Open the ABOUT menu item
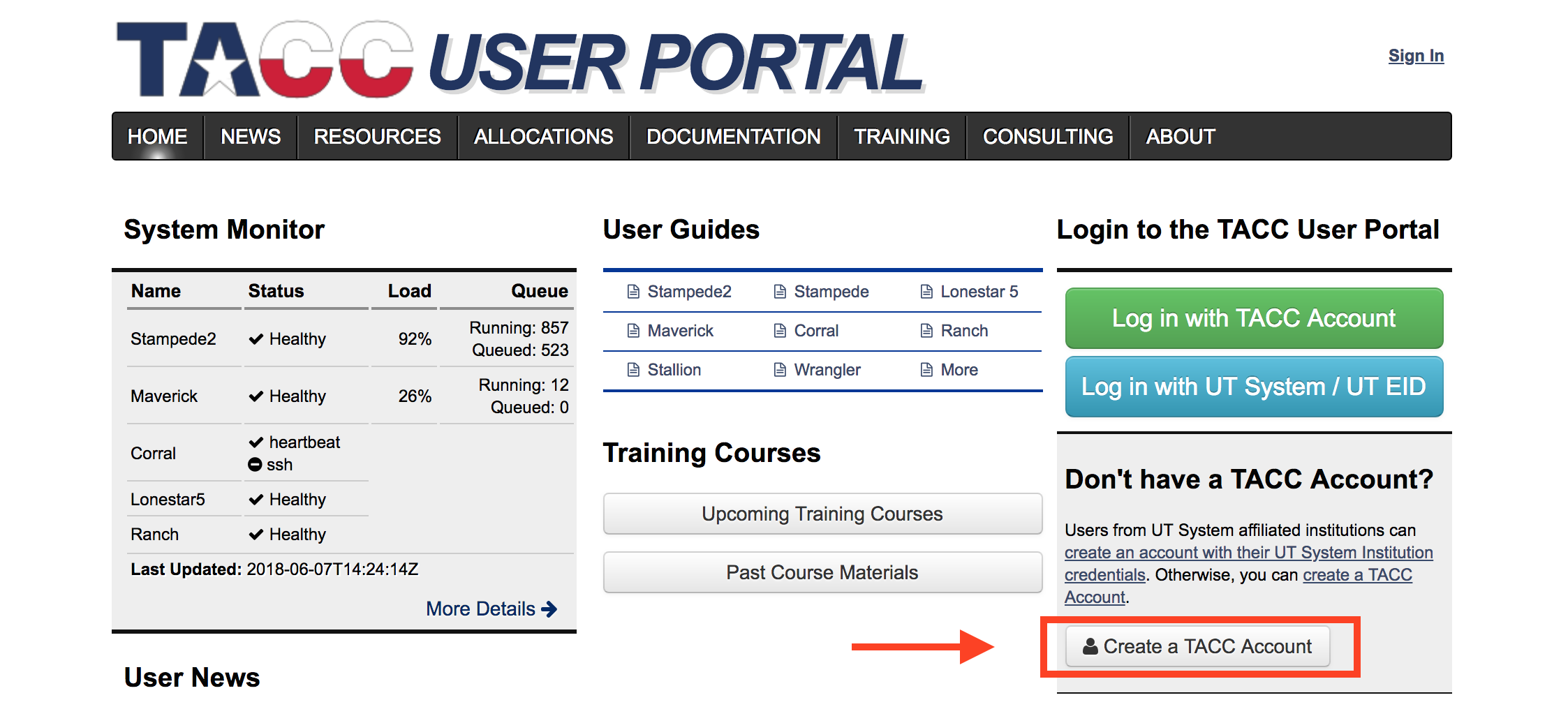This screenshot has width=1568, height=723. click(1181, 136)
